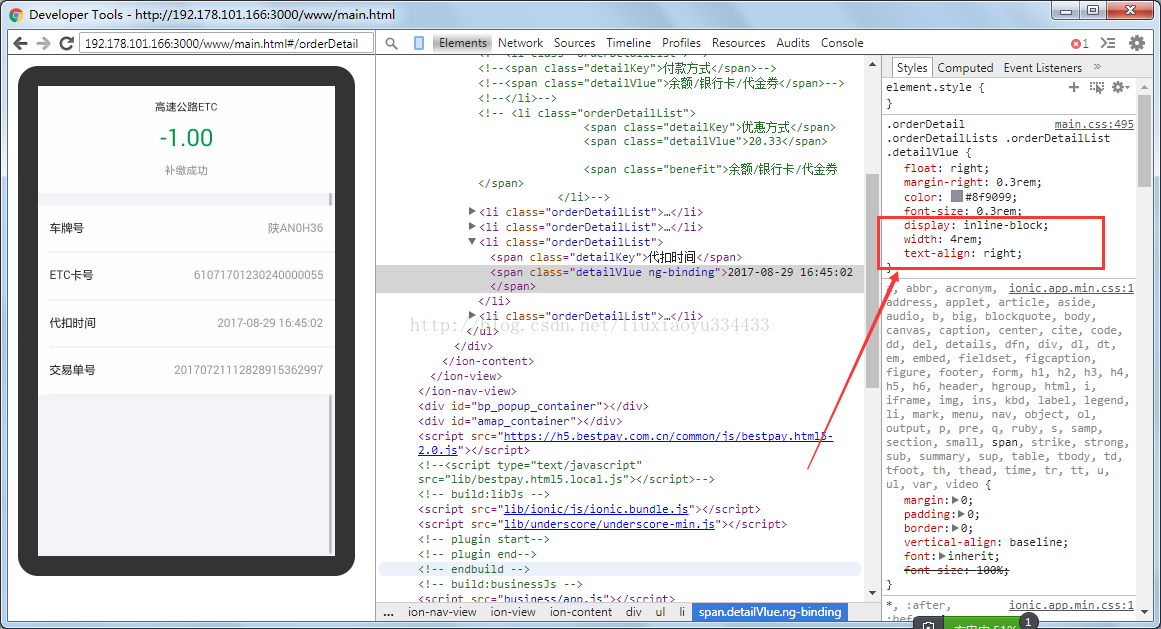Select the Computed sidebar tab
Viewport: 1161px width, 629px height.
pos(966,67)
